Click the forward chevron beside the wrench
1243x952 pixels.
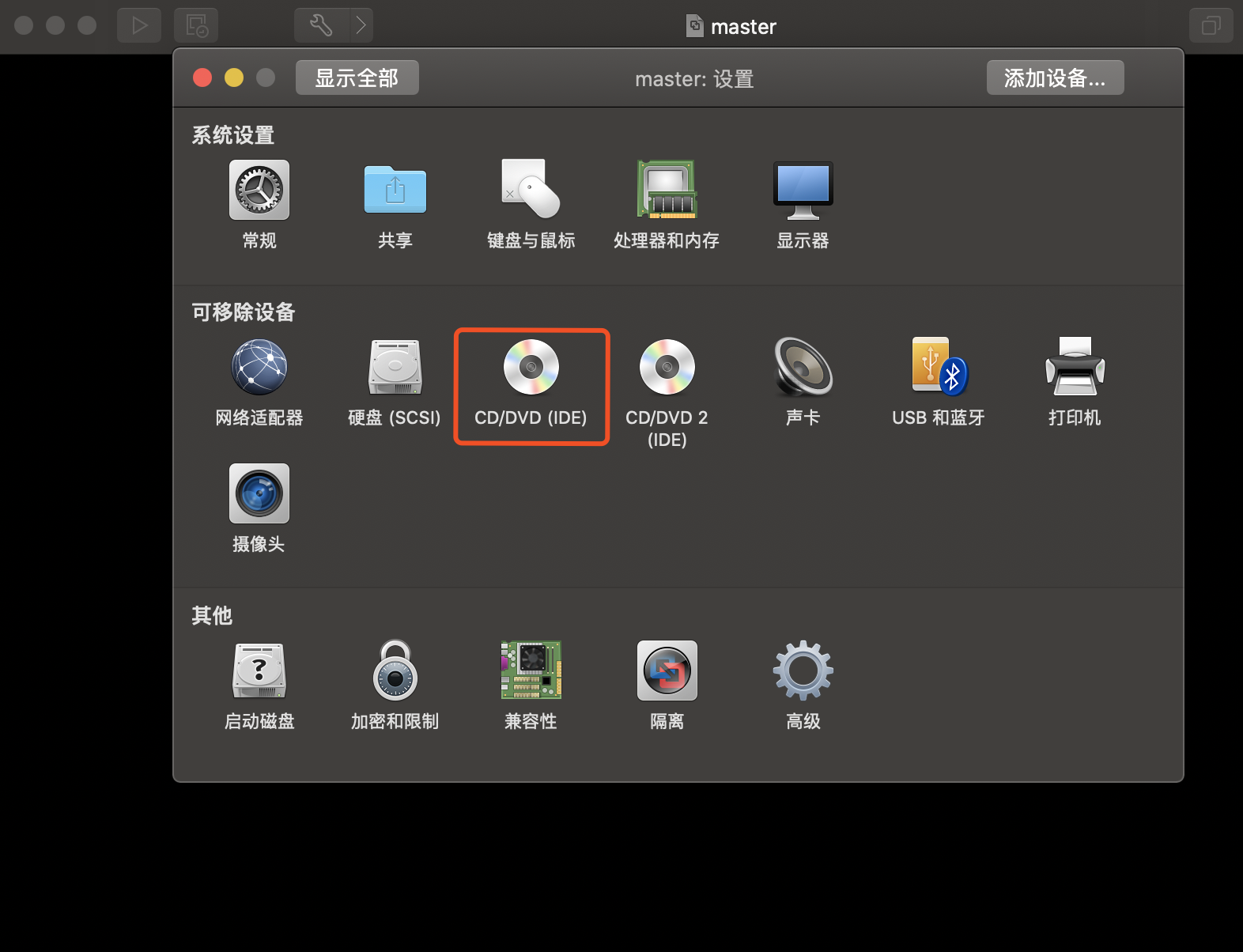coord(361,25)
